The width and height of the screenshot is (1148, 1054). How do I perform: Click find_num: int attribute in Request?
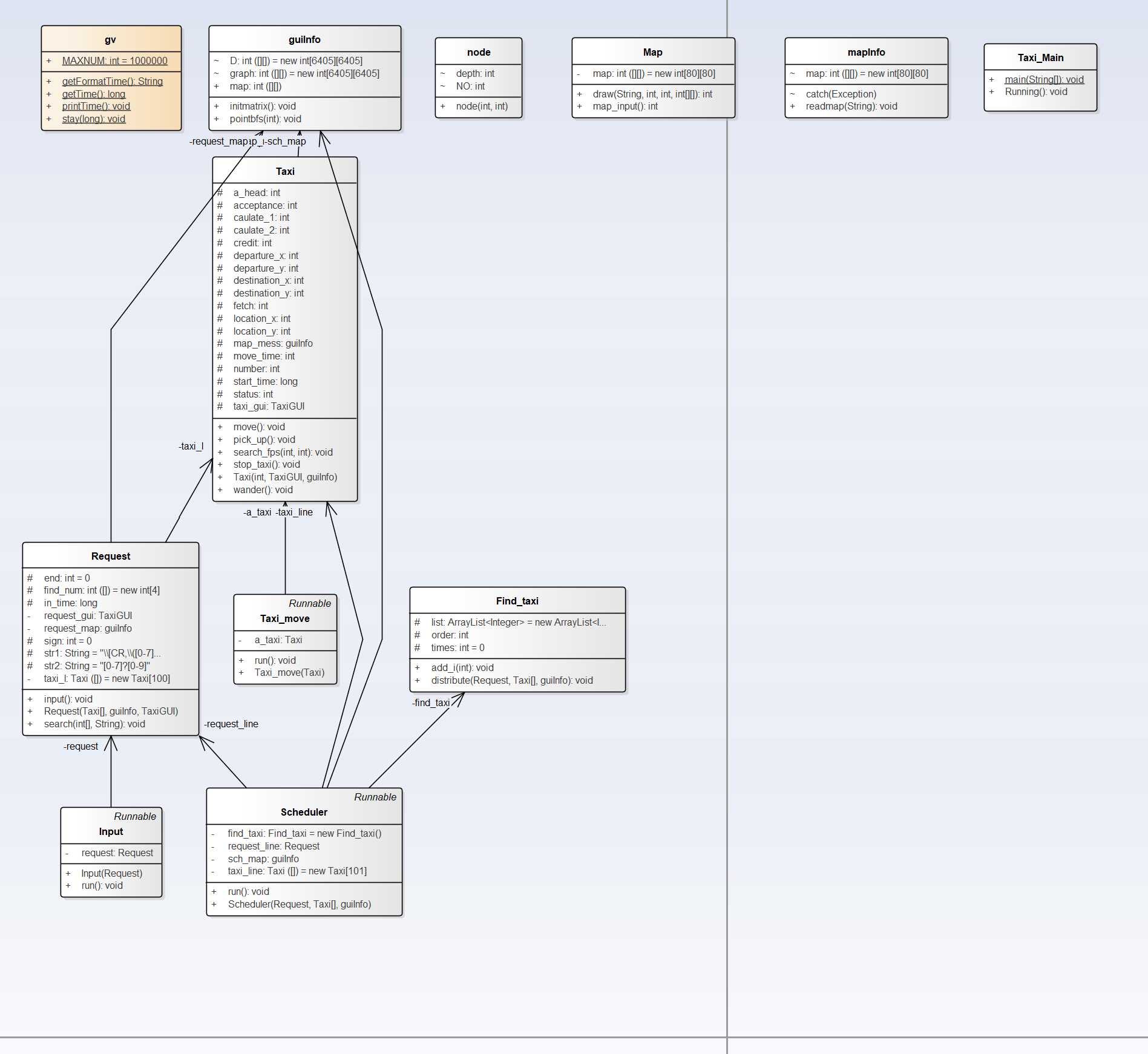[102, 590]
